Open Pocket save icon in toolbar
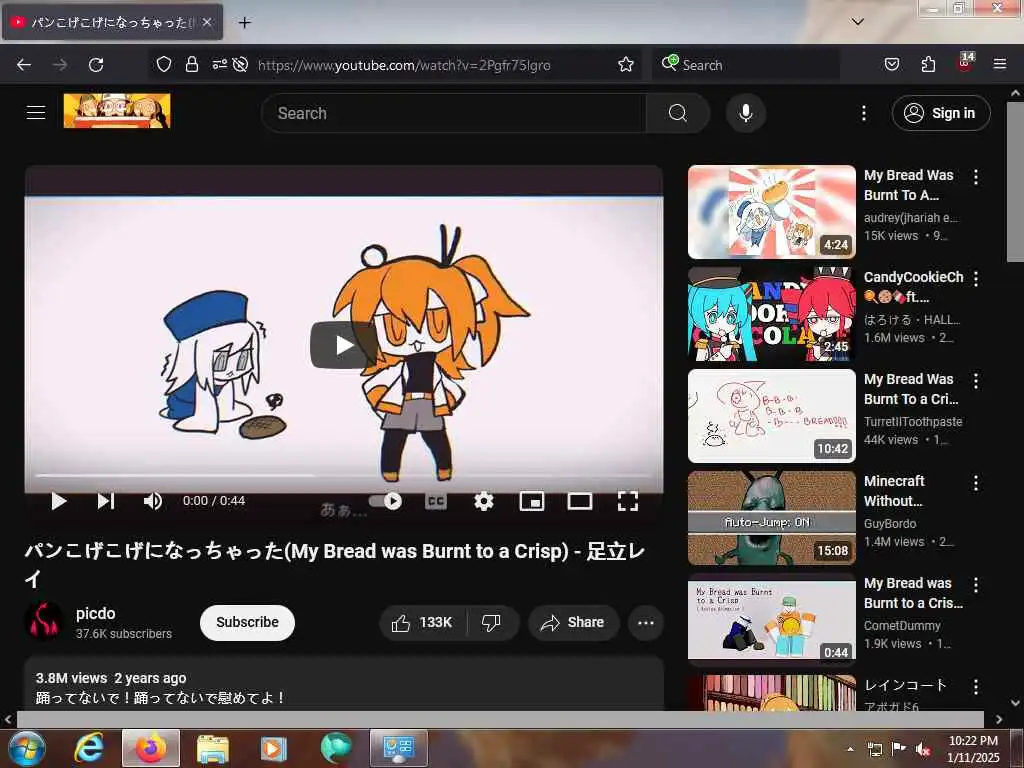 tap(892, 64)
